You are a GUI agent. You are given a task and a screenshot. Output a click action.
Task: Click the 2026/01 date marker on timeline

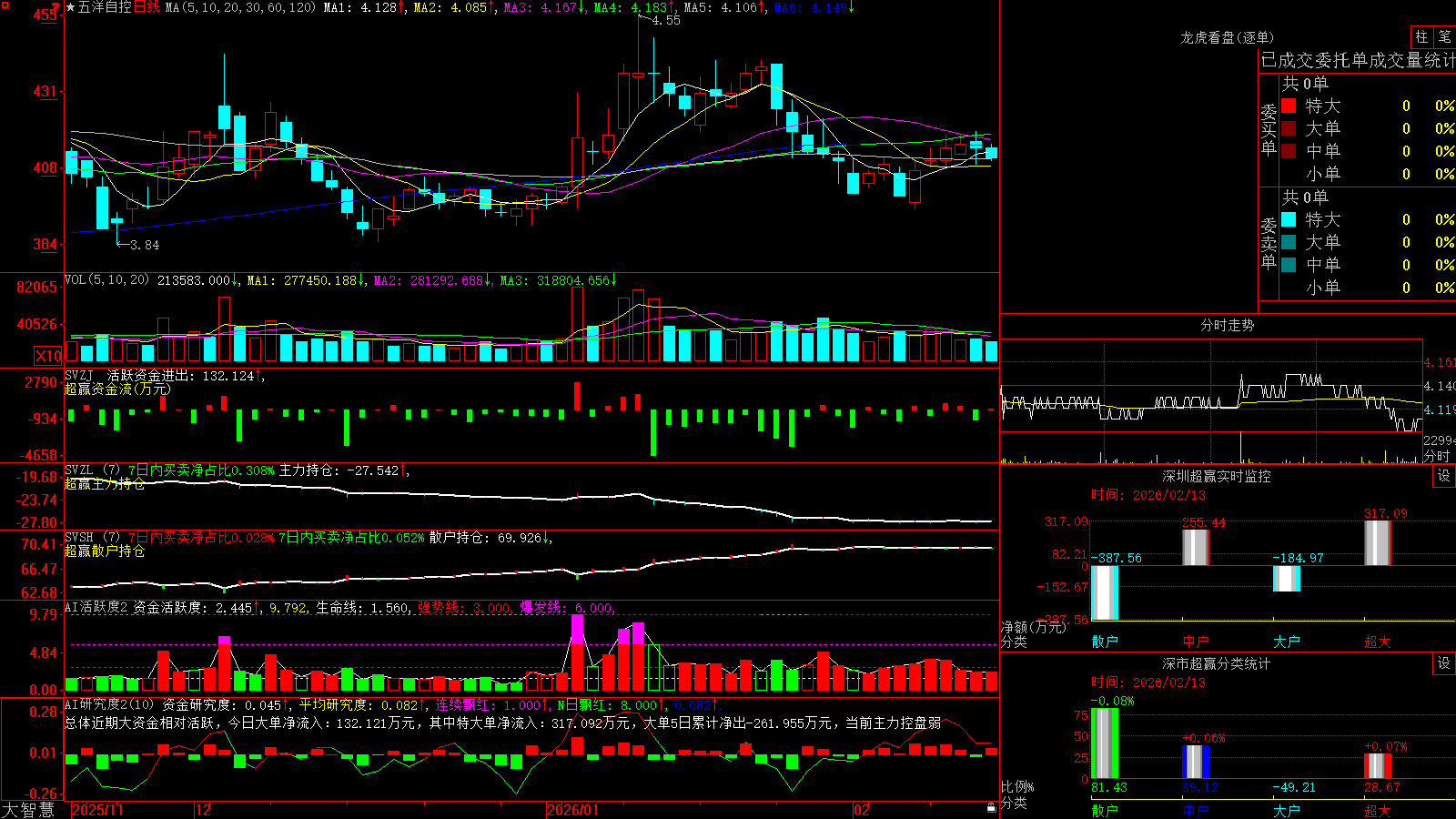(573, 810)
